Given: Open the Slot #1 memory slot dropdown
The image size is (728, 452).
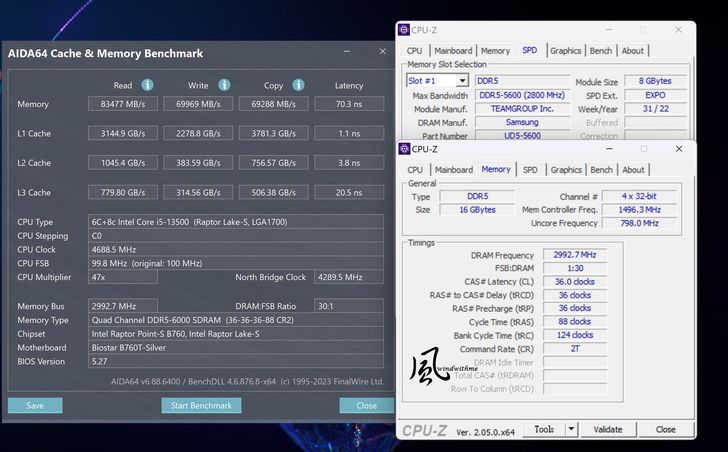Looking at the screenshot, I should [462, 81].
